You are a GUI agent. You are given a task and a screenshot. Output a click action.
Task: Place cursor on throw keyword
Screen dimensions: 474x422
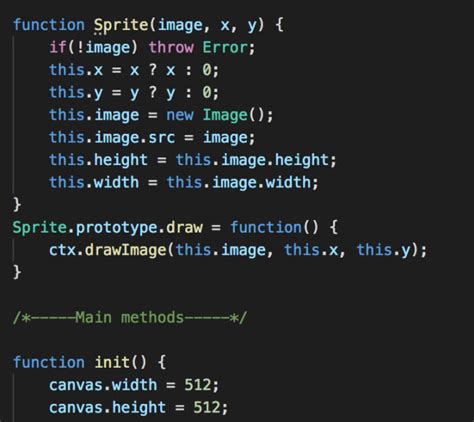coord(171,47)
